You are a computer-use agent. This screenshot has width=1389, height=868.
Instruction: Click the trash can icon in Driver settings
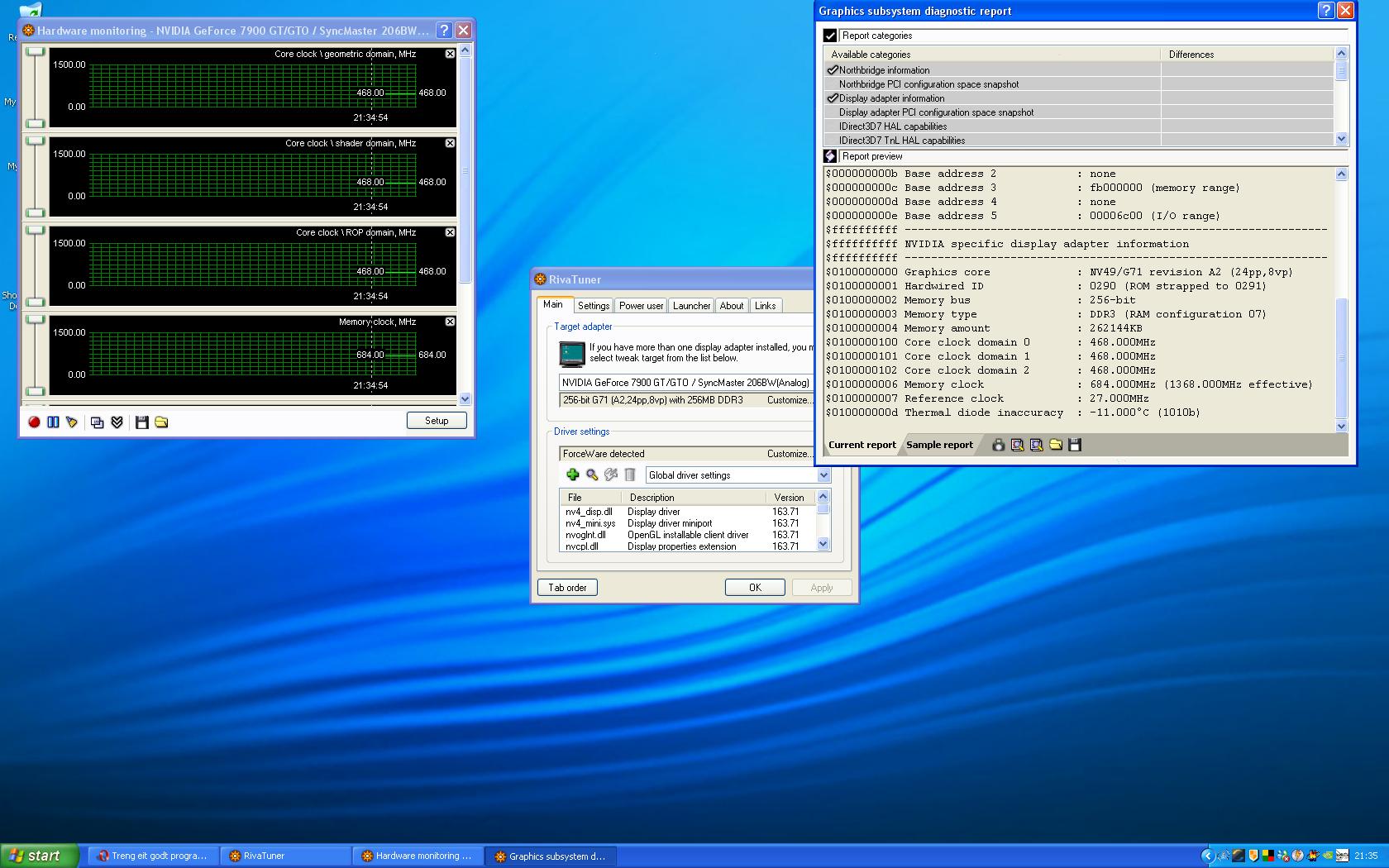point(629,475)
